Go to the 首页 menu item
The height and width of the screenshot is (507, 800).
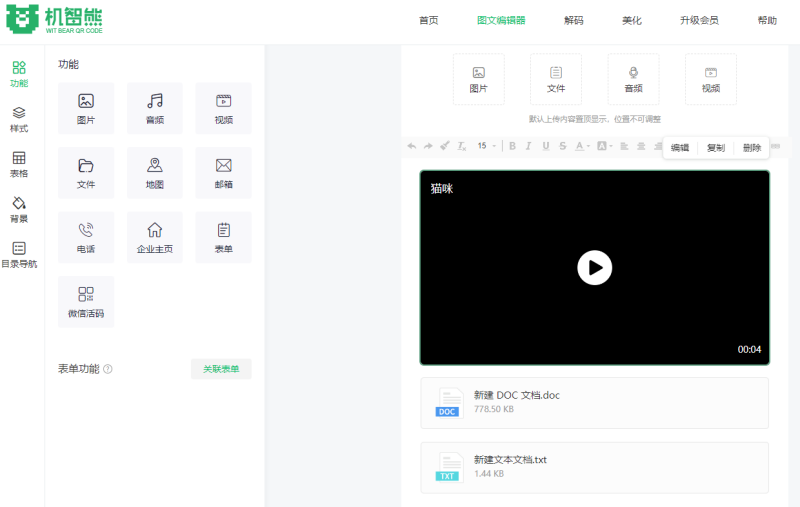(x=429, y=20)
